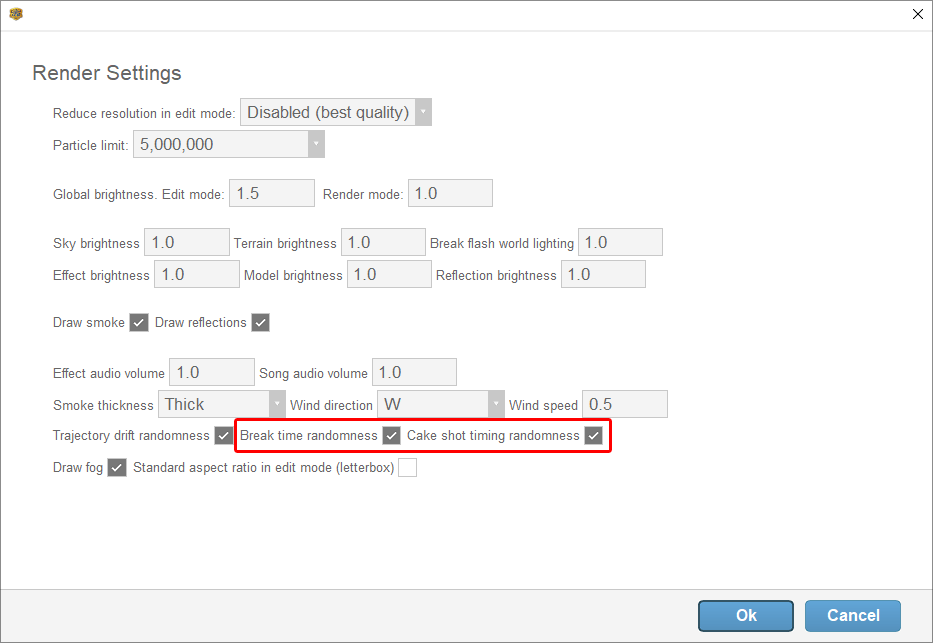
Task: Click the Reflection brightness input
Action: [603, 274]
